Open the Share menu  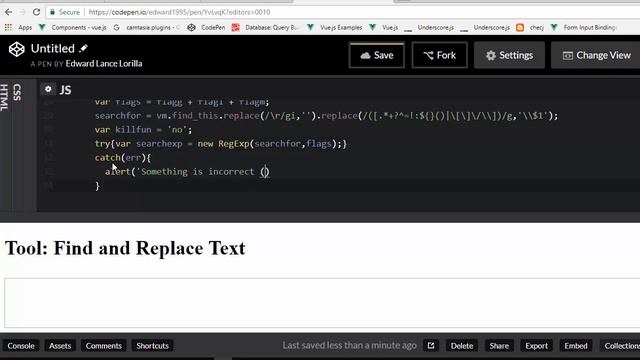(499, 346)
